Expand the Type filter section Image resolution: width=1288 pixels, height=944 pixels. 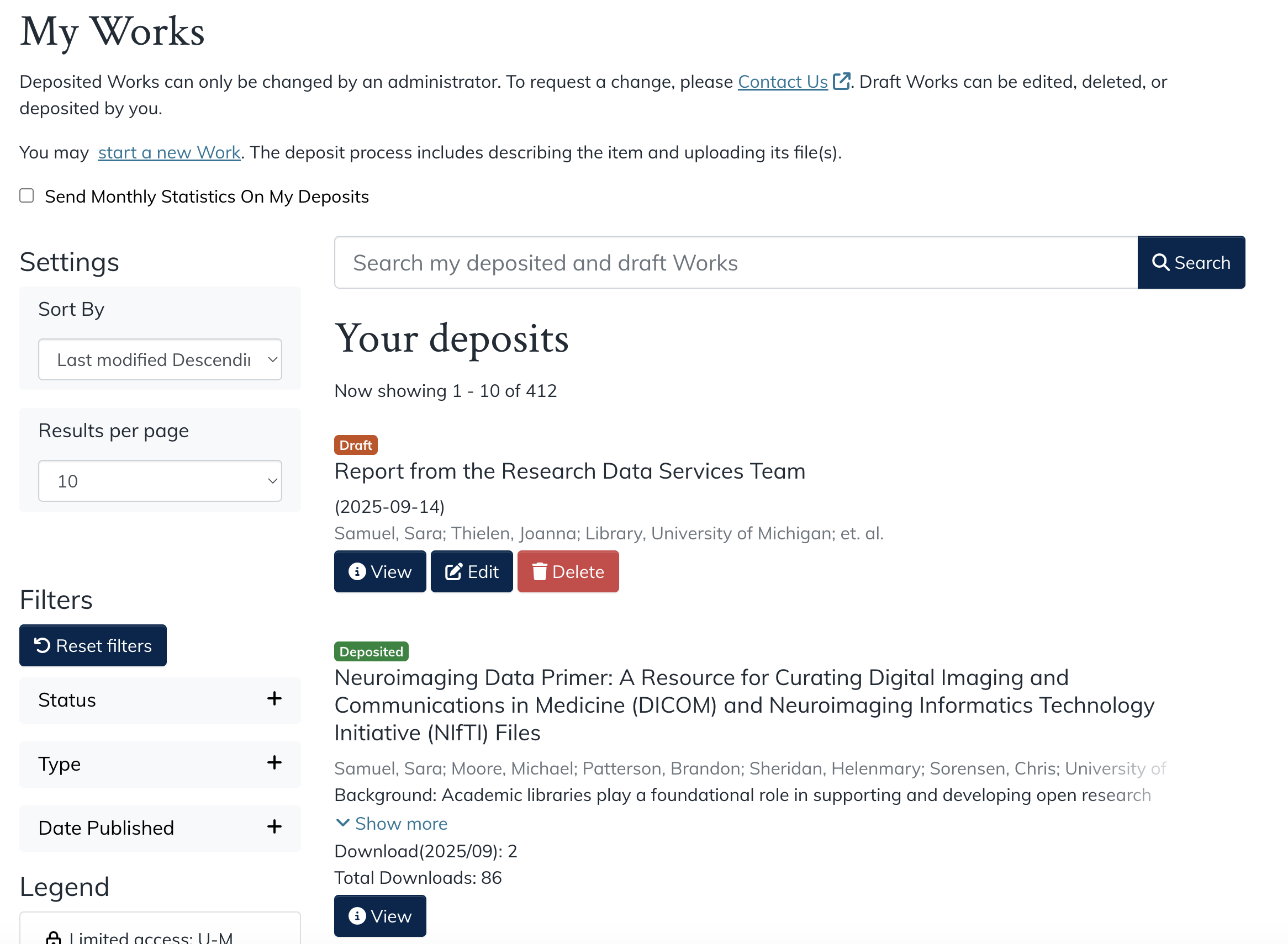(275, 763)
